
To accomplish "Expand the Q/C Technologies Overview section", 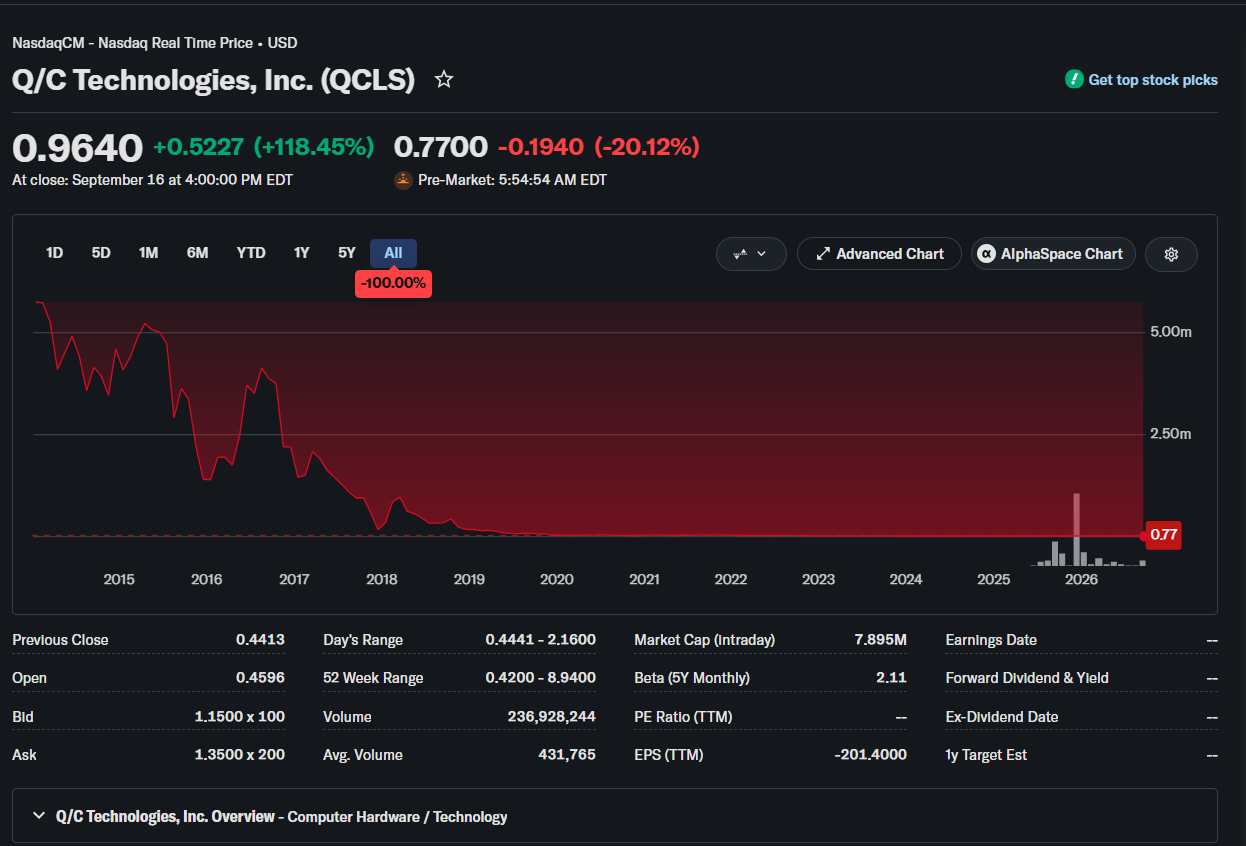I will (615, 816).
